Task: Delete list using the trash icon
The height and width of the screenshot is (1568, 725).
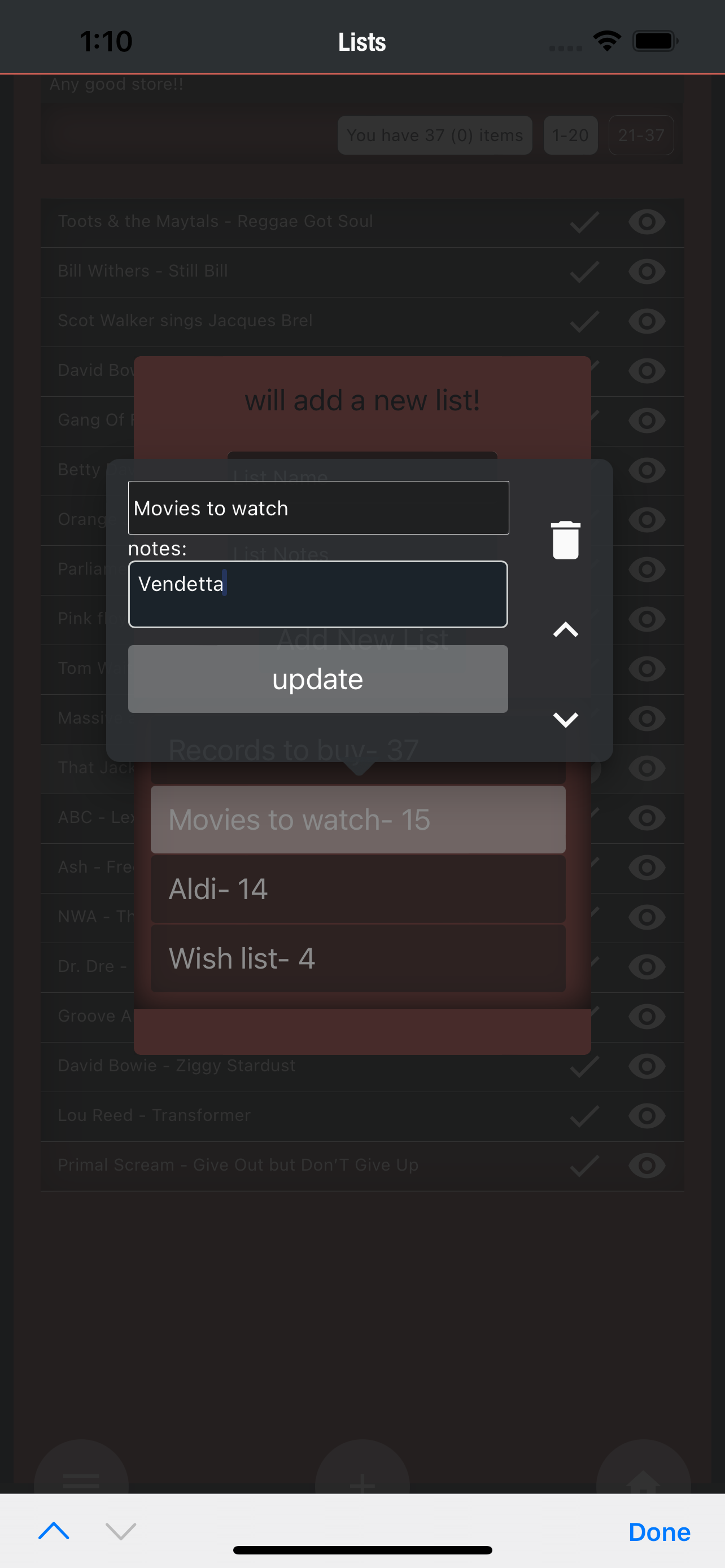Action: [x=566, y=540]
